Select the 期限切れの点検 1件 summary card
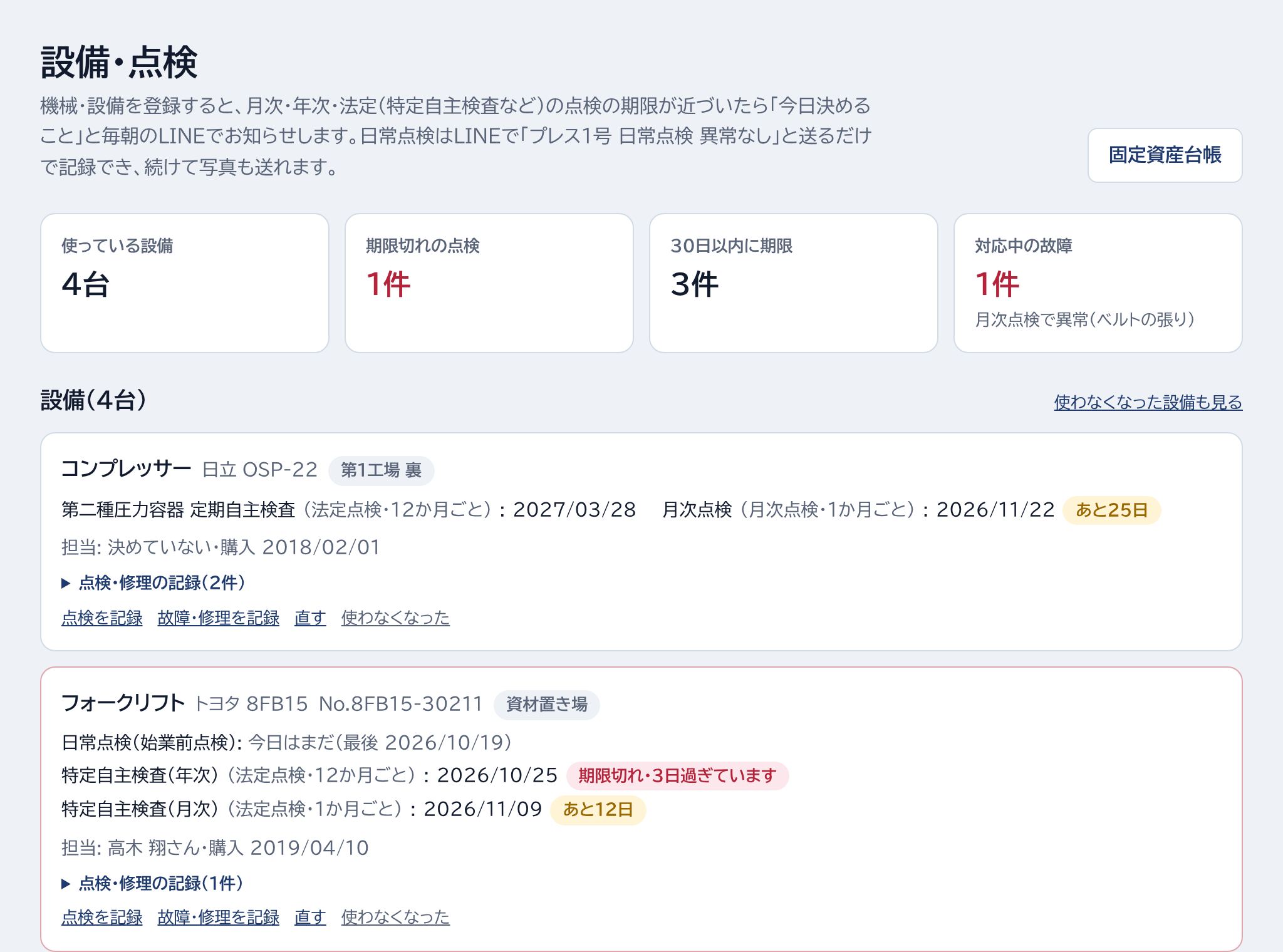The image size is (1283, 952). (x=489, y=283)
